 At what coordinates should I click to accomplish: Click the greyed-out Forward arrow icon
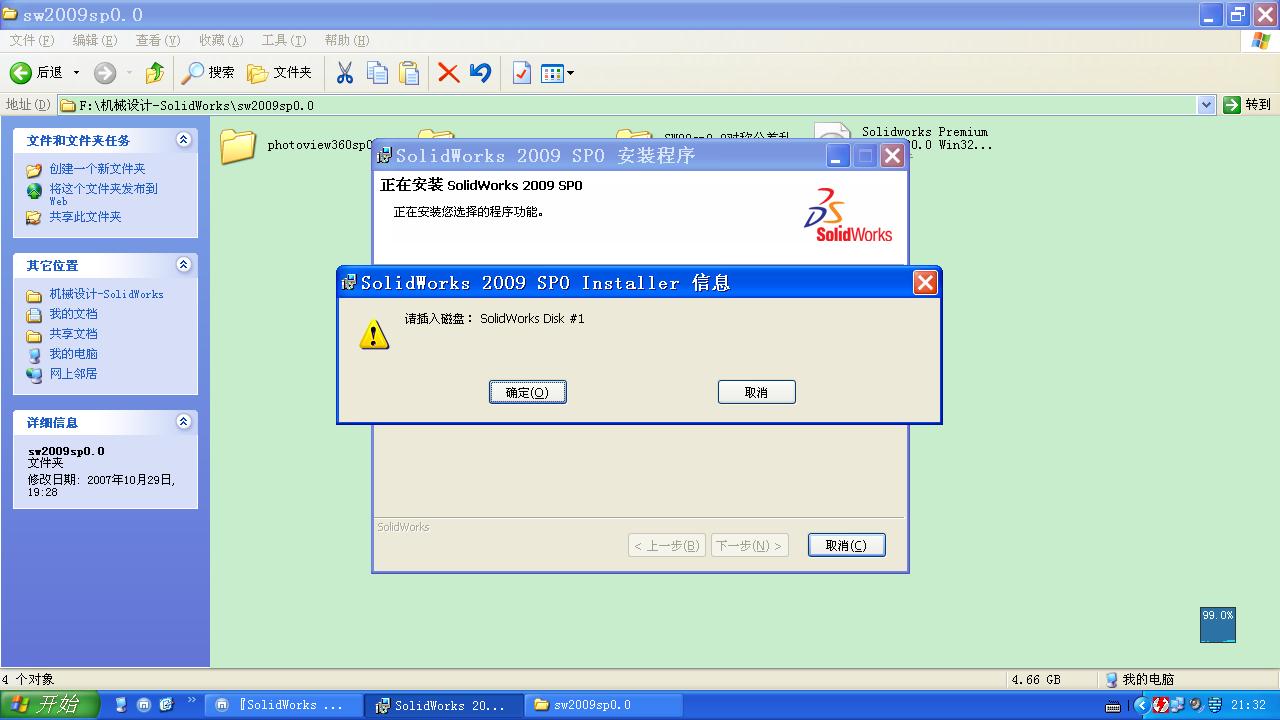click(x=105, y=73)
